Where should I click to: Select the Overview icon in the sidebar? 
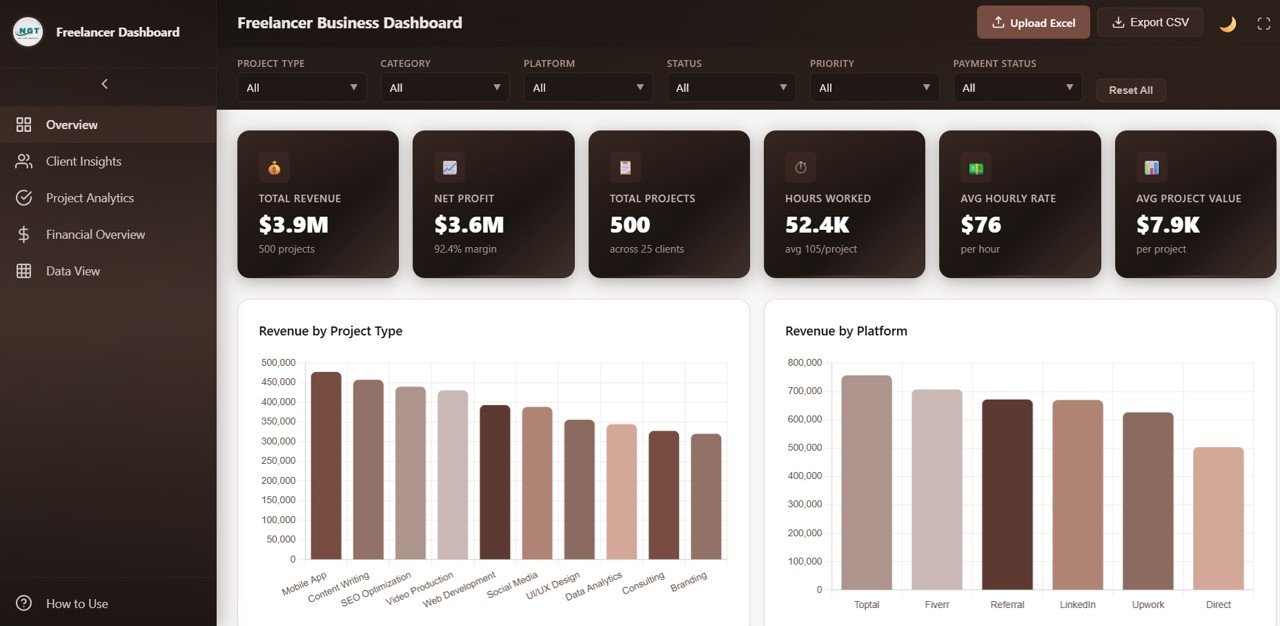pyautogui.click(x=24, y=124)
